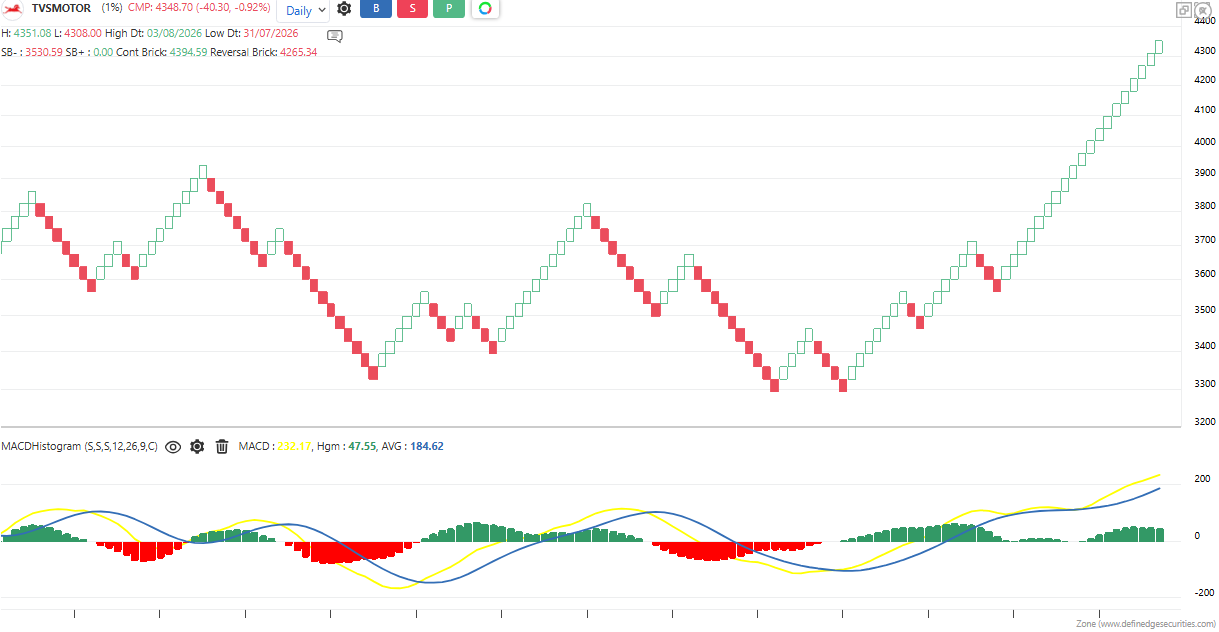Click the 3200 price axis label
The height and width of the screenshot is (632, 1219).
pos(1204,422)
